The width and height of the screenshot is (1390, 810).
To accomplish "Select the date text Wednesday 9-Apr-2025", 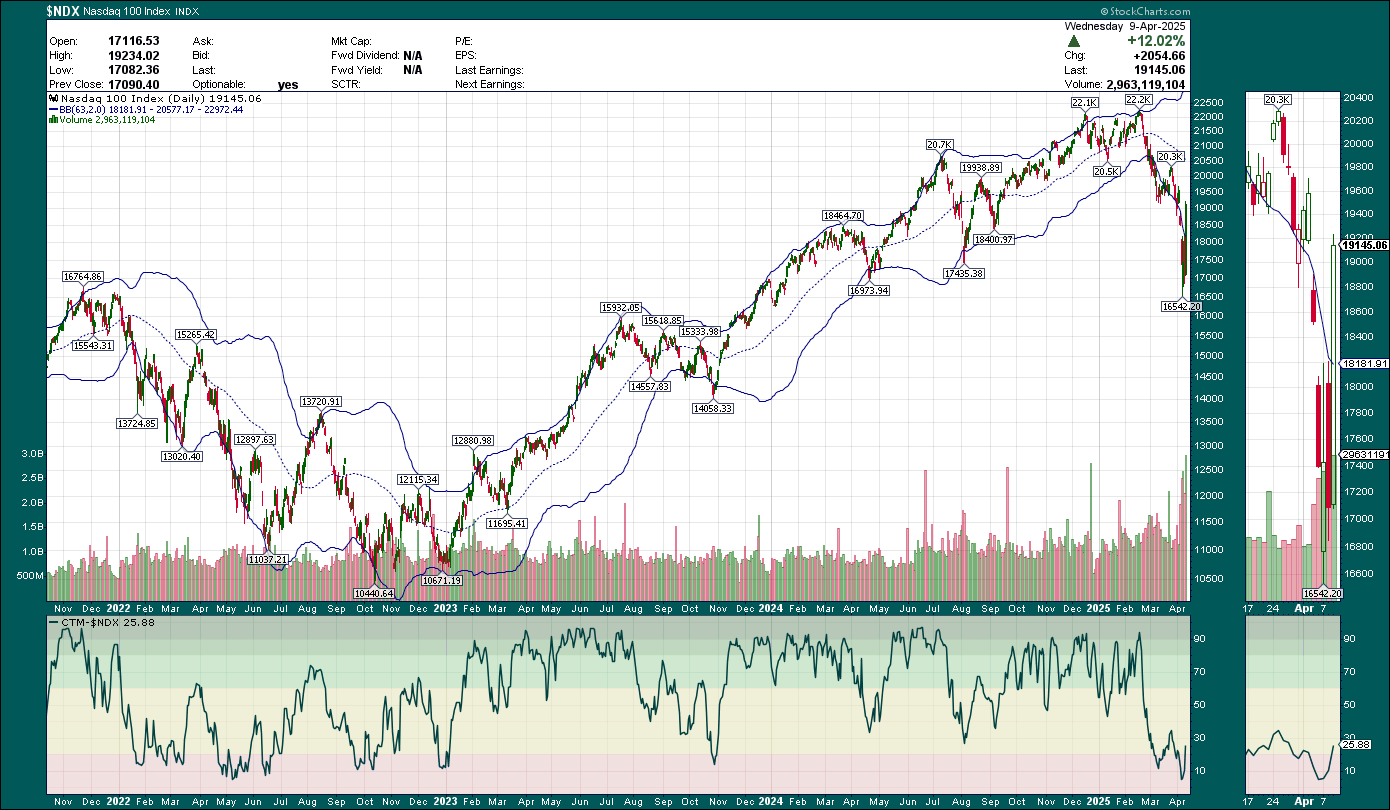I will [1123, 27].
